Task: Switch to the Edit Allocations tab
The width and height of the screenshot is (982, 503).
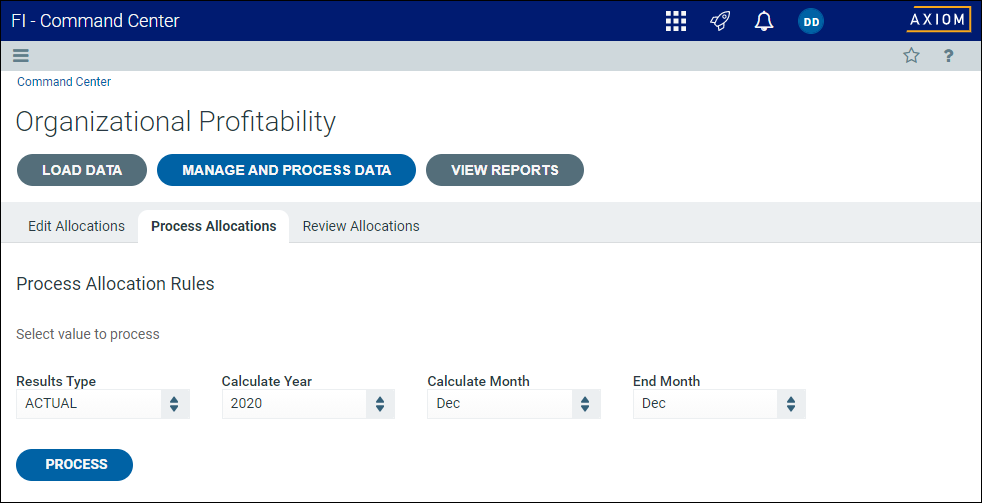Action: pyautogui.click(x=76, y=226)
